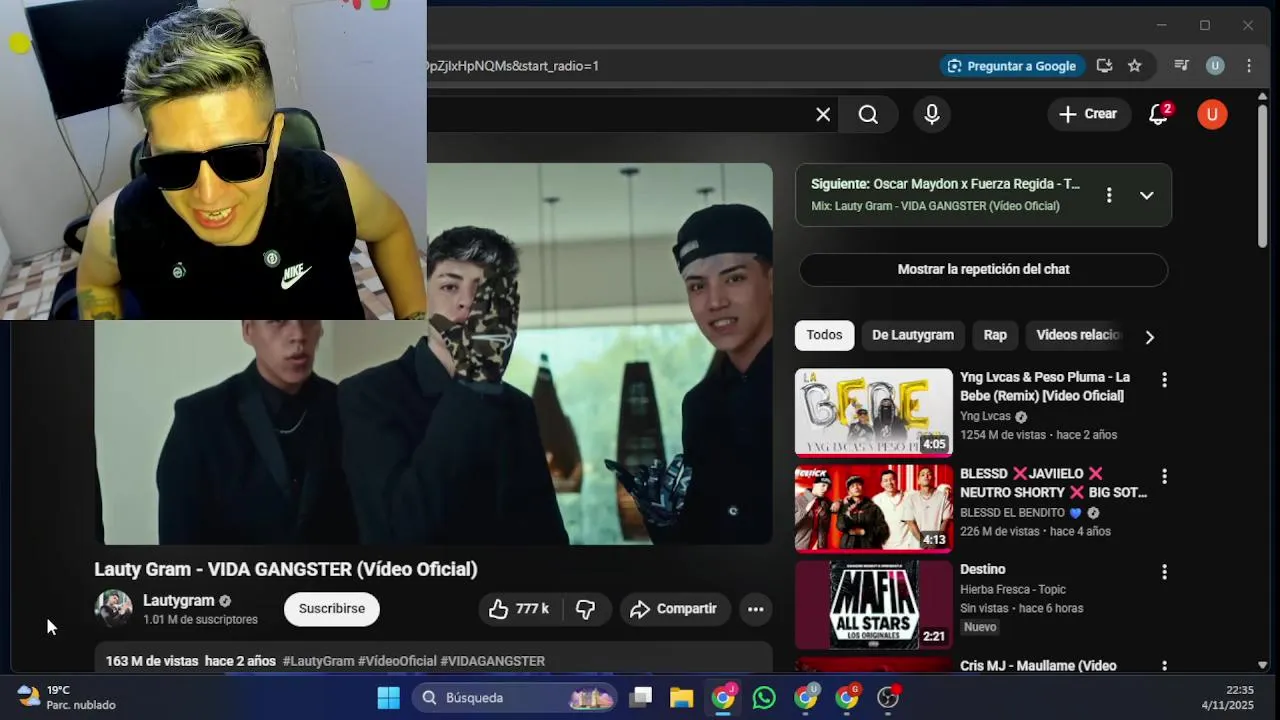This screenshot has width=1280, height=720.
Task: Open options for BLESSD video
Action: 1164,476
